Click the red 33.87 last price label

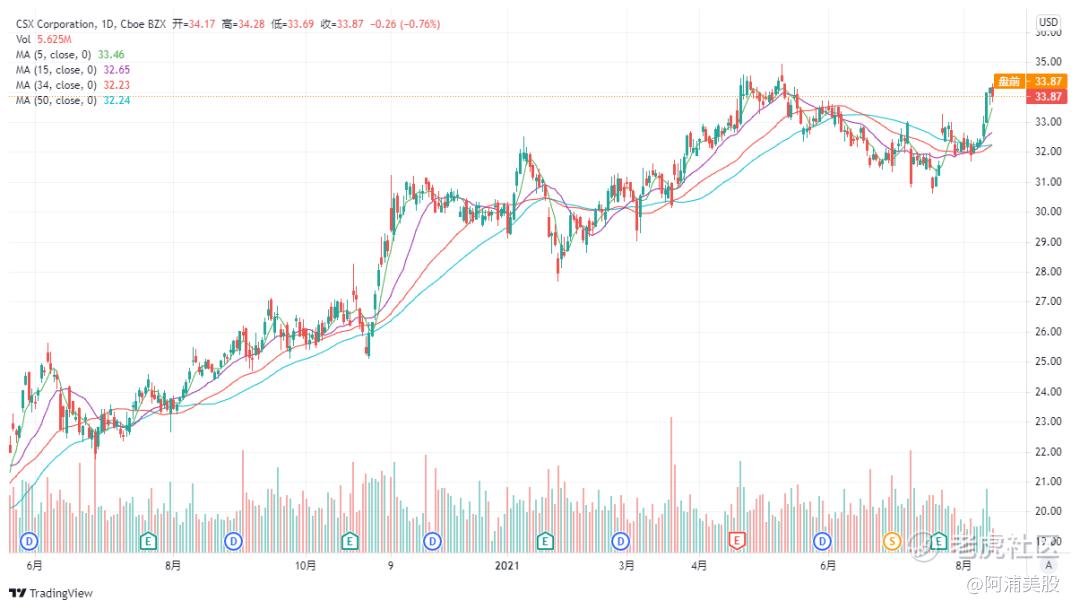coord(1048,96)
